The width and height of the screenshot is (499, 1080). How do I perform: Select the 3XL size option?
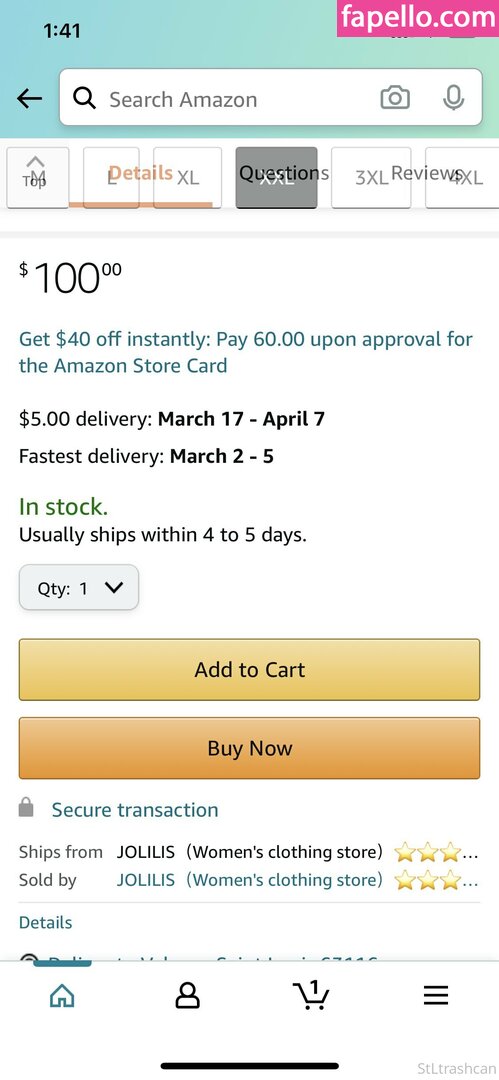(x=371, y=178)
